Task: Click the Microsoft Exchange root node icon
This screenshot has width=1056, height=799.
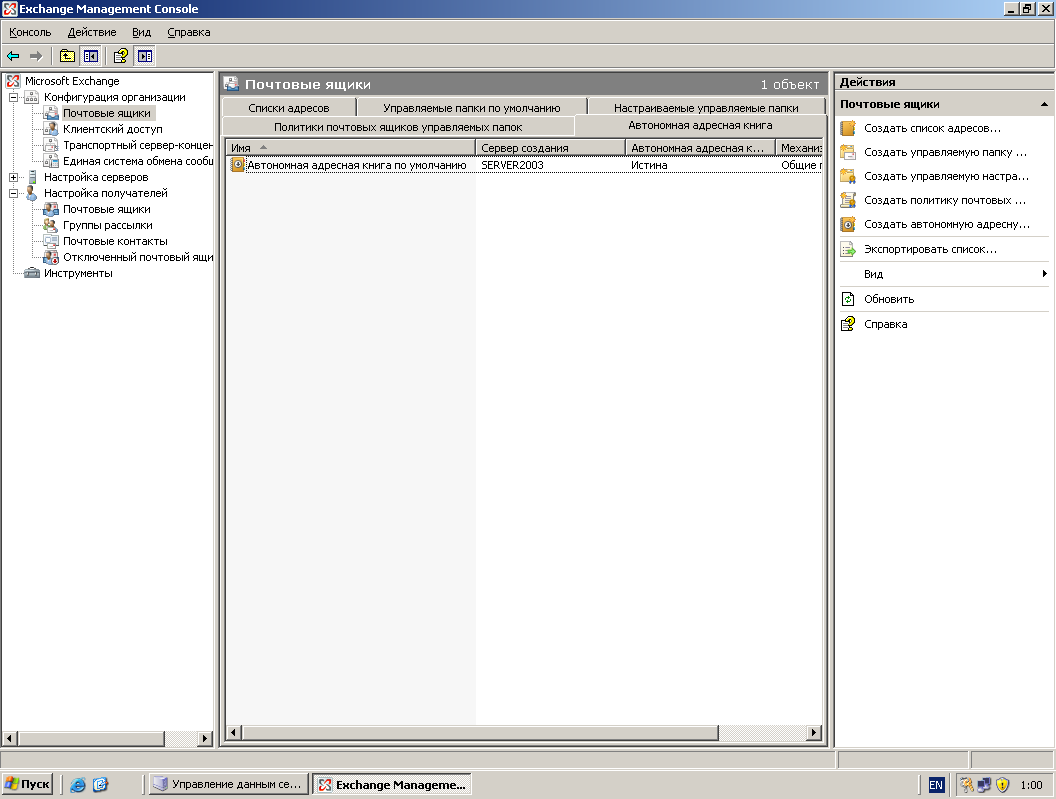Action: pyautogui.click(x=13, y=81)
